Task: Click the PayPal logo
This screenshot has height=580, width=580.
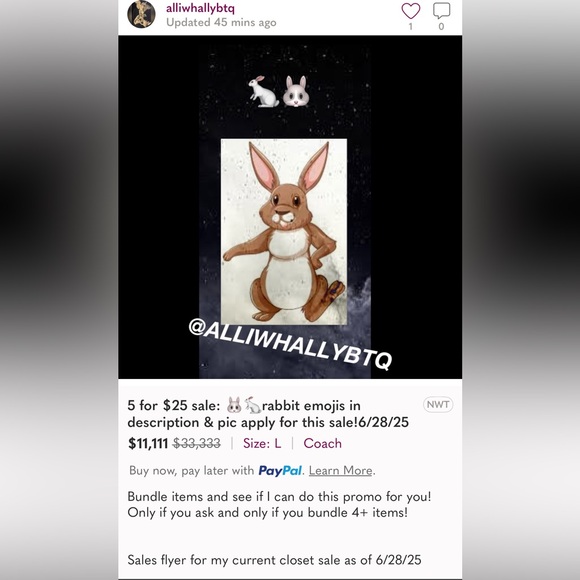Action: [280, 471]
